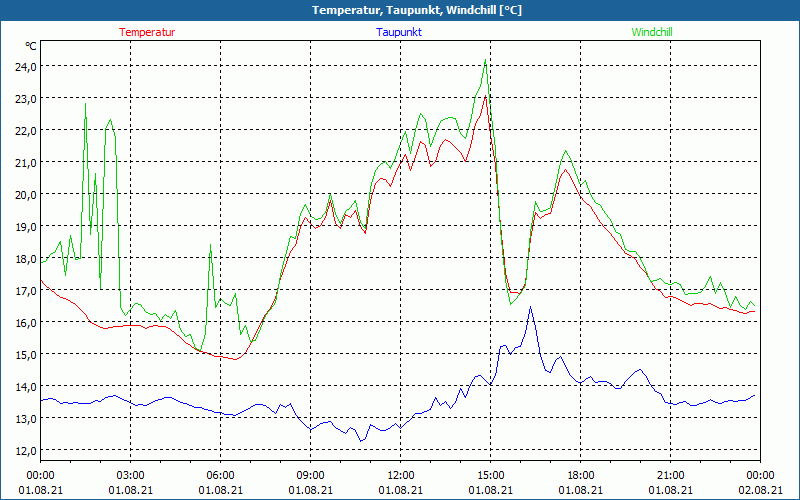Image resolution: width=800 pixels, height=500 pixels.
Task: Click the '12:00' time axis label
Action: [401, 476]
